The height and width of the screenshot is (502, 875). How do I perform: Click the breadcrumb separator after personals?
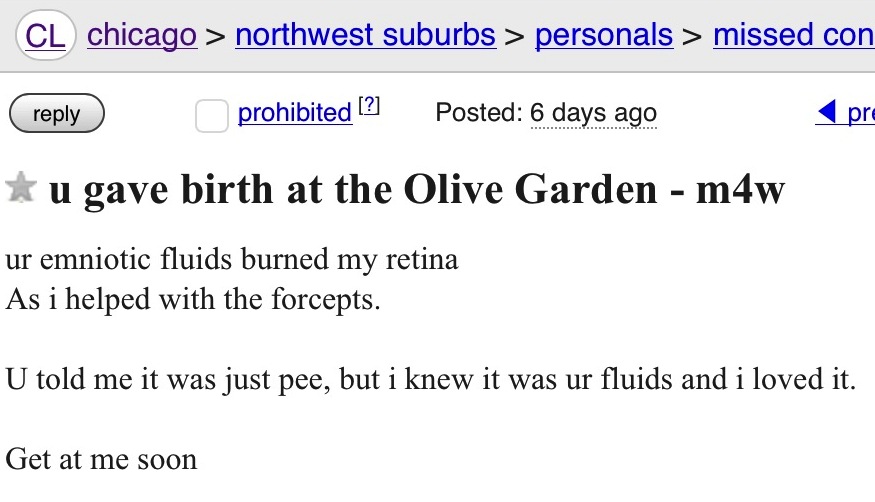693,37
